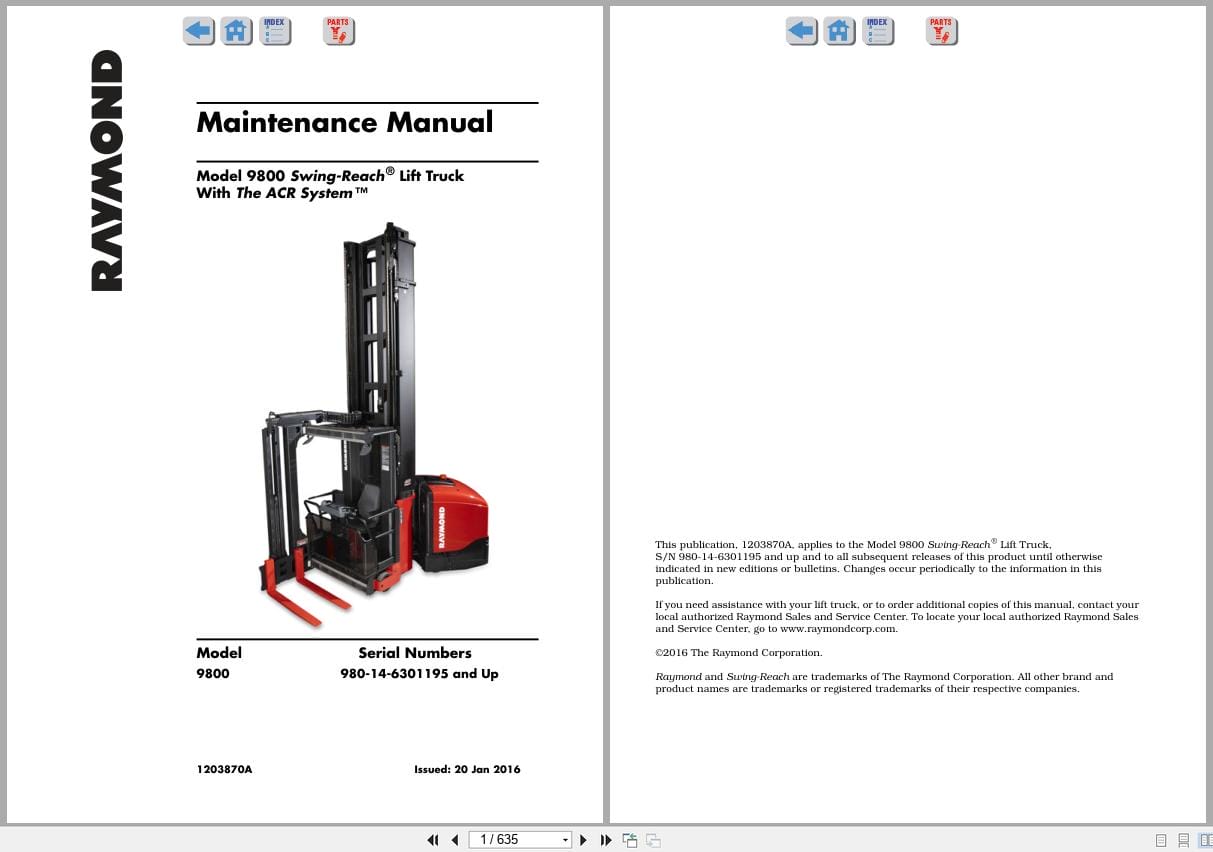Open the PARTS icon on right page

[942, 31]
